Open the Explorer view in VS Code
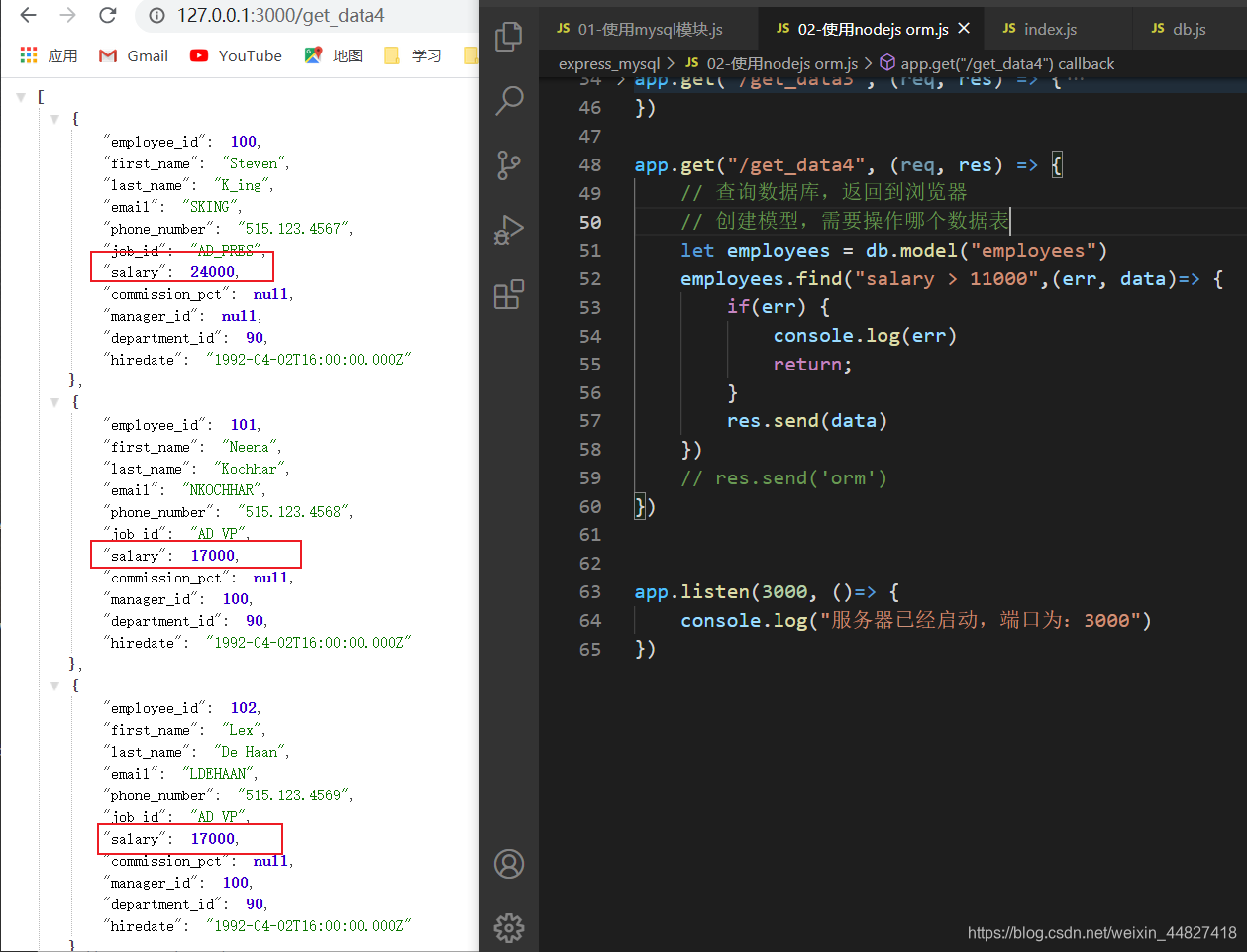 click(509, 37)
